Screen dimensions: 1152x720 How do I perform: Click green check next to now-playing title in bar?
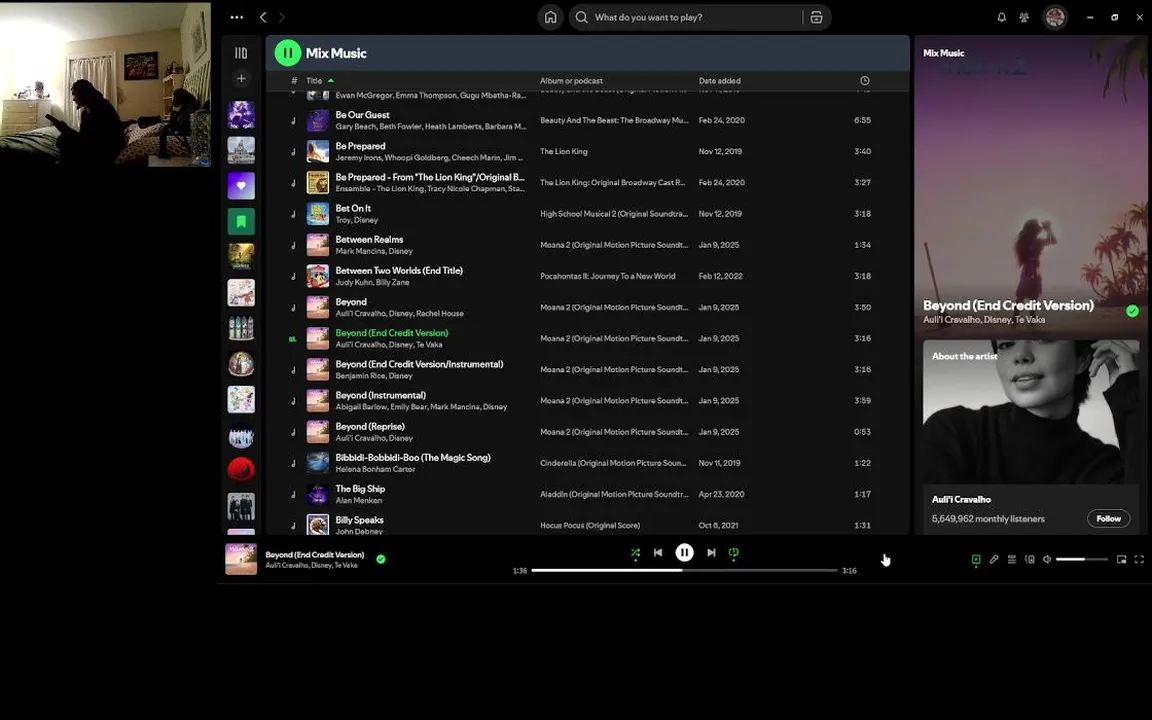coord(381,559)
